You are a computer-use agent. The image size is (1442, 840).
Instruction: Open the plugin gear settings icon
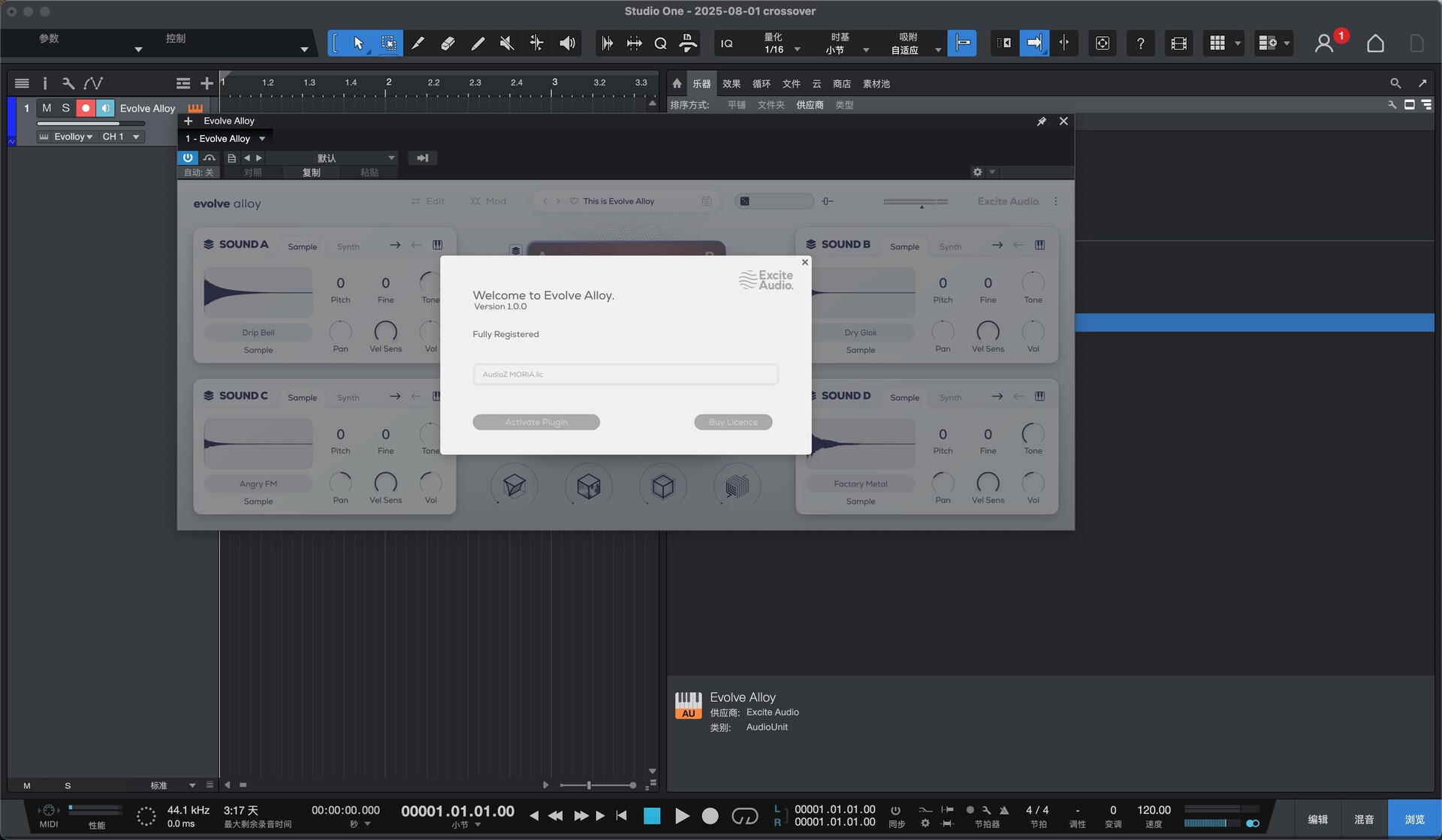point(977,172)
